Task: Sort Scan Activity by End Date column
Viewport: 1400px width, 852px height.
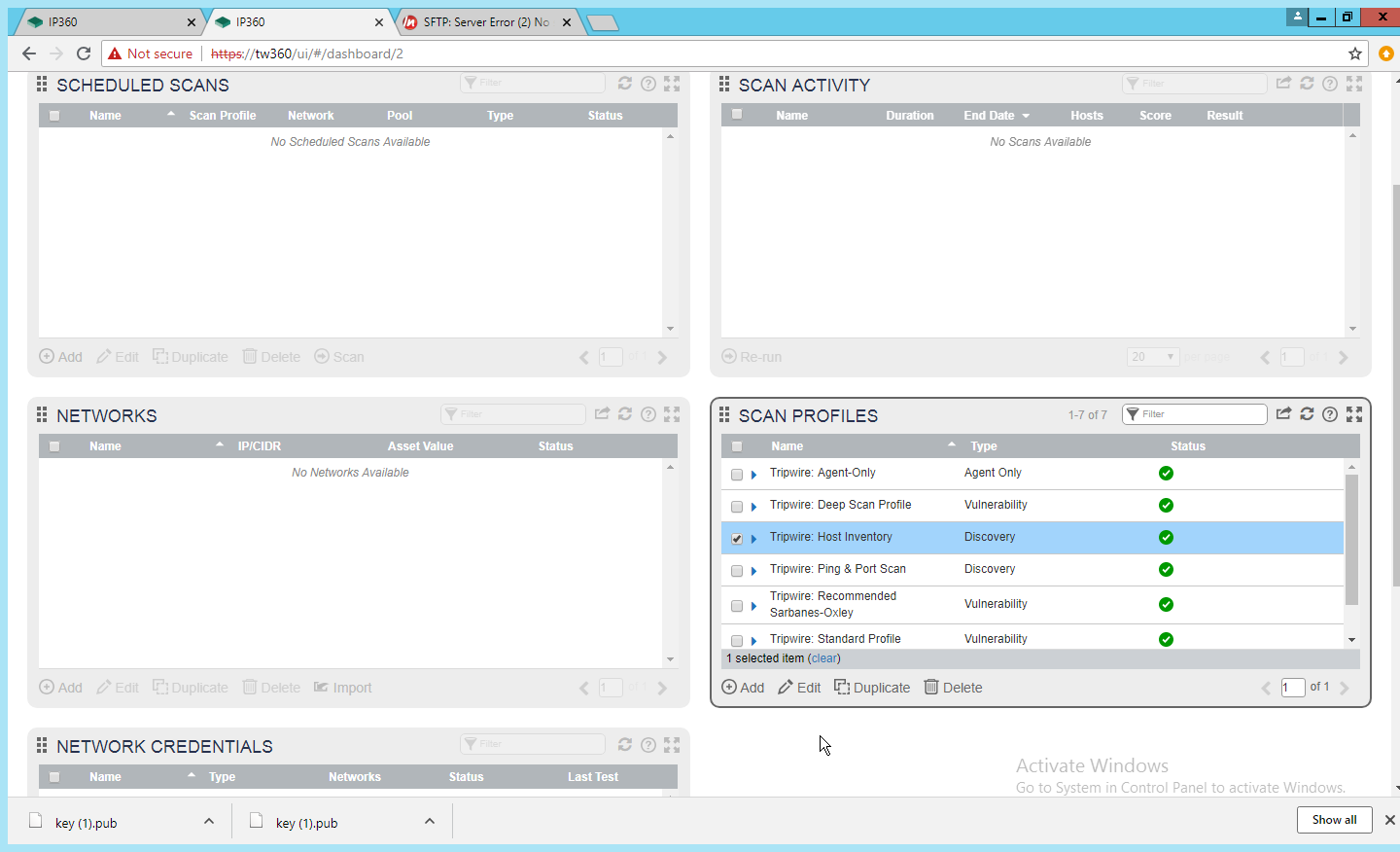Action: click(x=996, y=116)
